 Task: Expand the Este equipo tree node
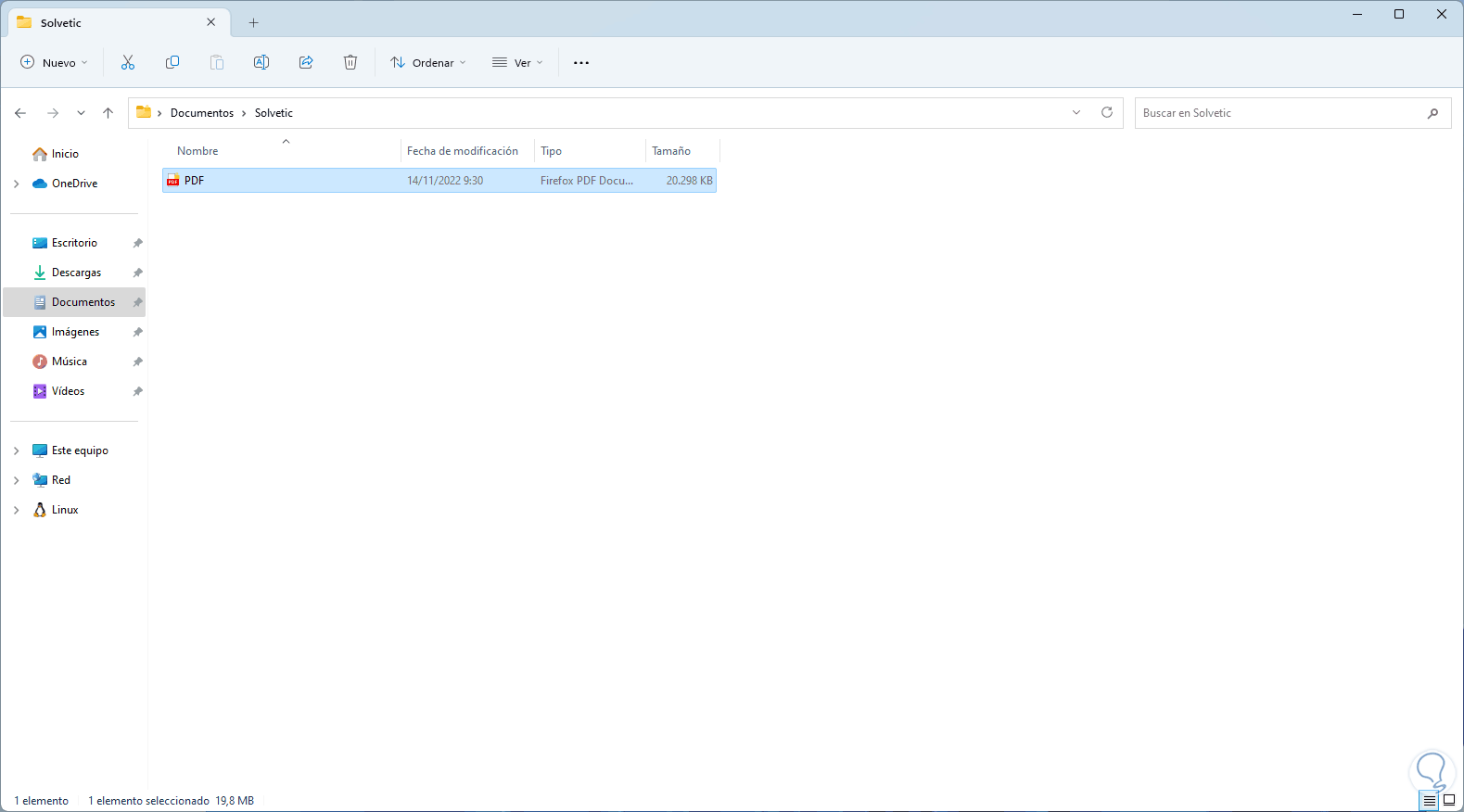[17, 450]
